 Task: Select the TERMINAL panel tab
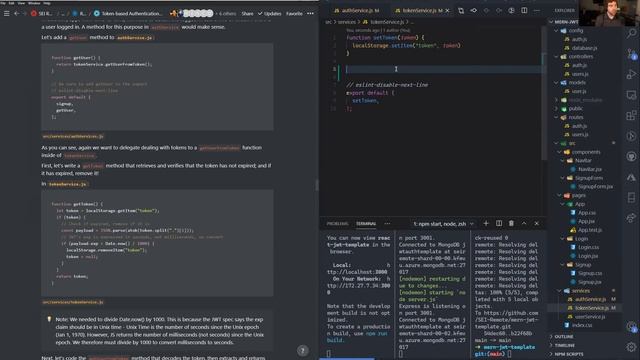366,224
